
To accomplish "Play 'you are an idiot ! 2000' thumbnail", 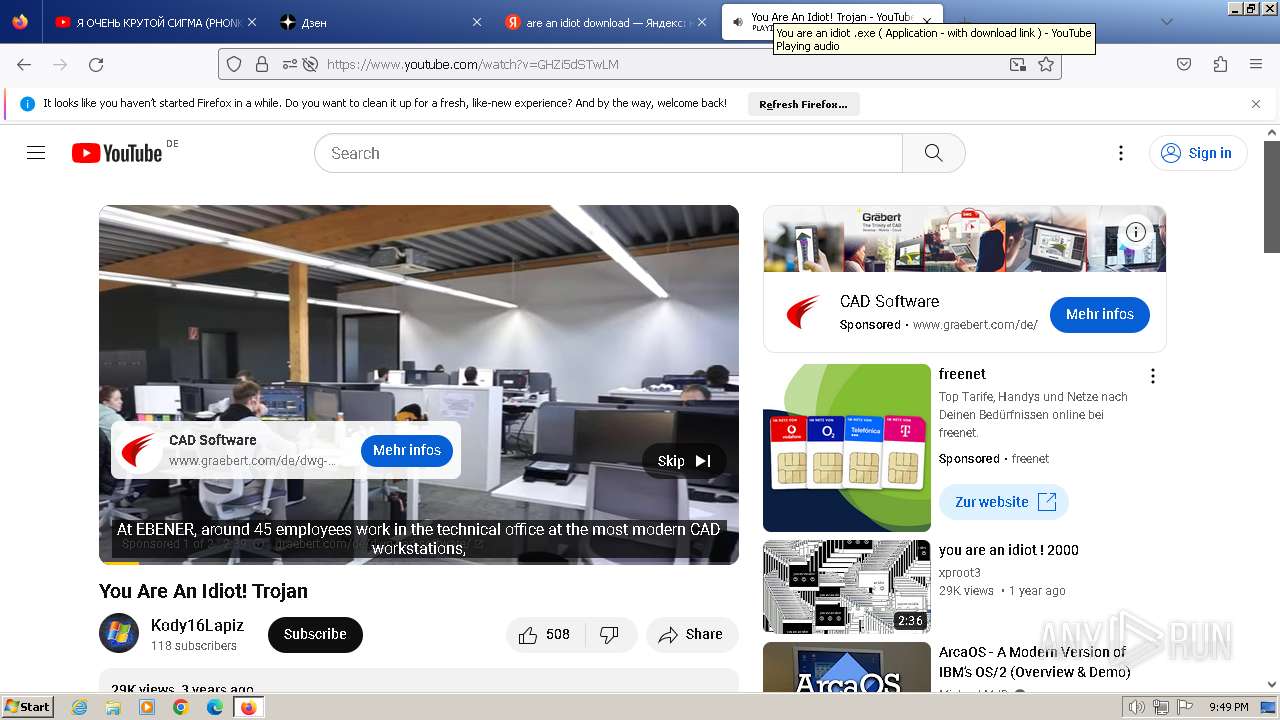I will 847,587.
